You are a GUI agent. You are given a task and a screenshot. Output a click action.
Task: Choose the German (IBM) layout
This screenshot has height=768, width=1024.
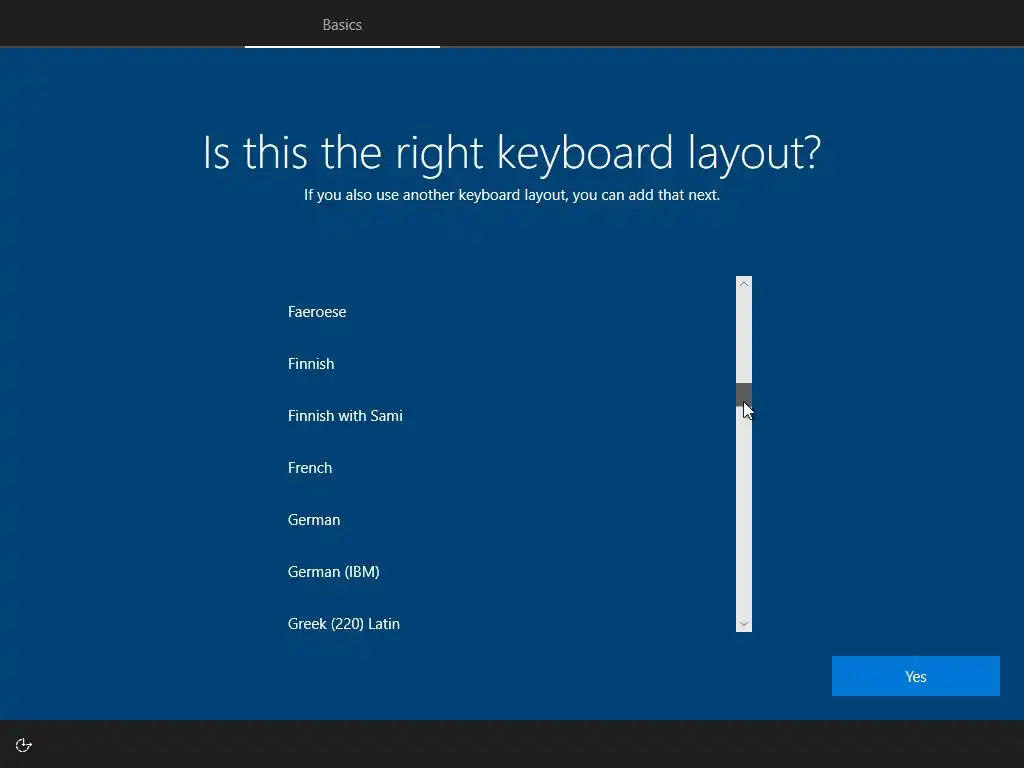click(504, 571)
